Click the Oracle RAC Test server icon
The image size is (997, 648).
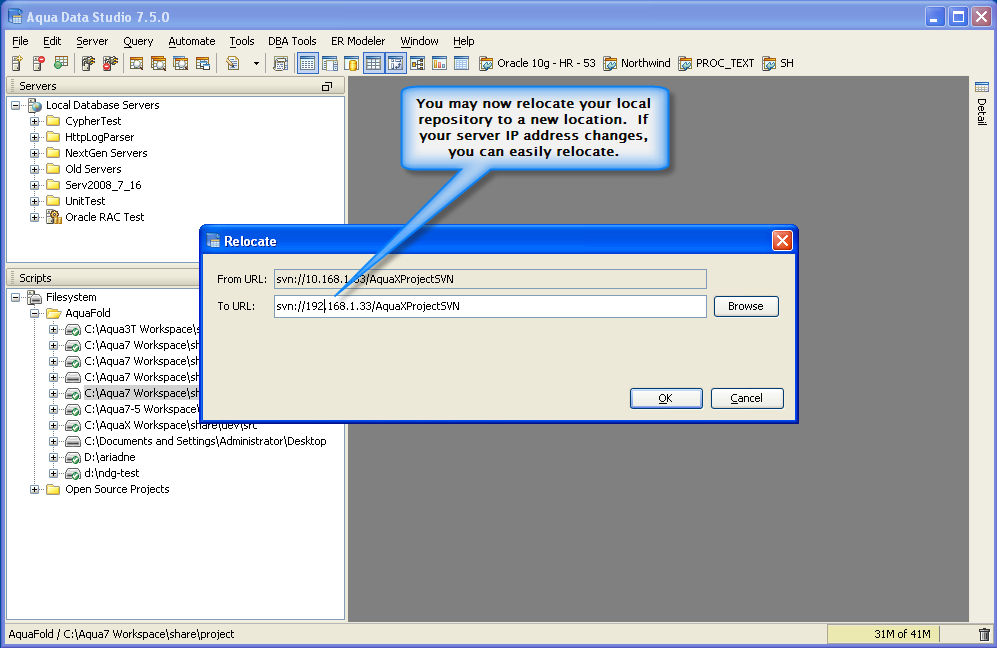[x=54, y=217]
